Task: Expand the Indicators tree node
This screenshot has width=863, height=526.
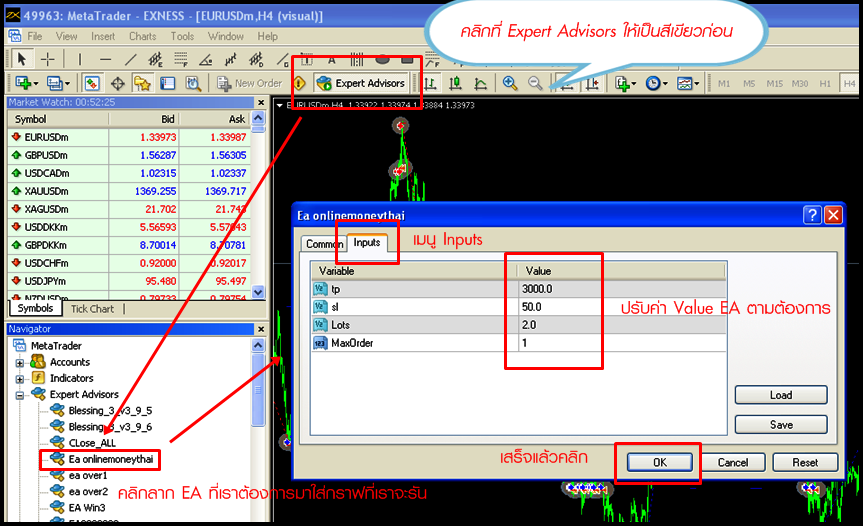Action: click(x=20, y=379)
